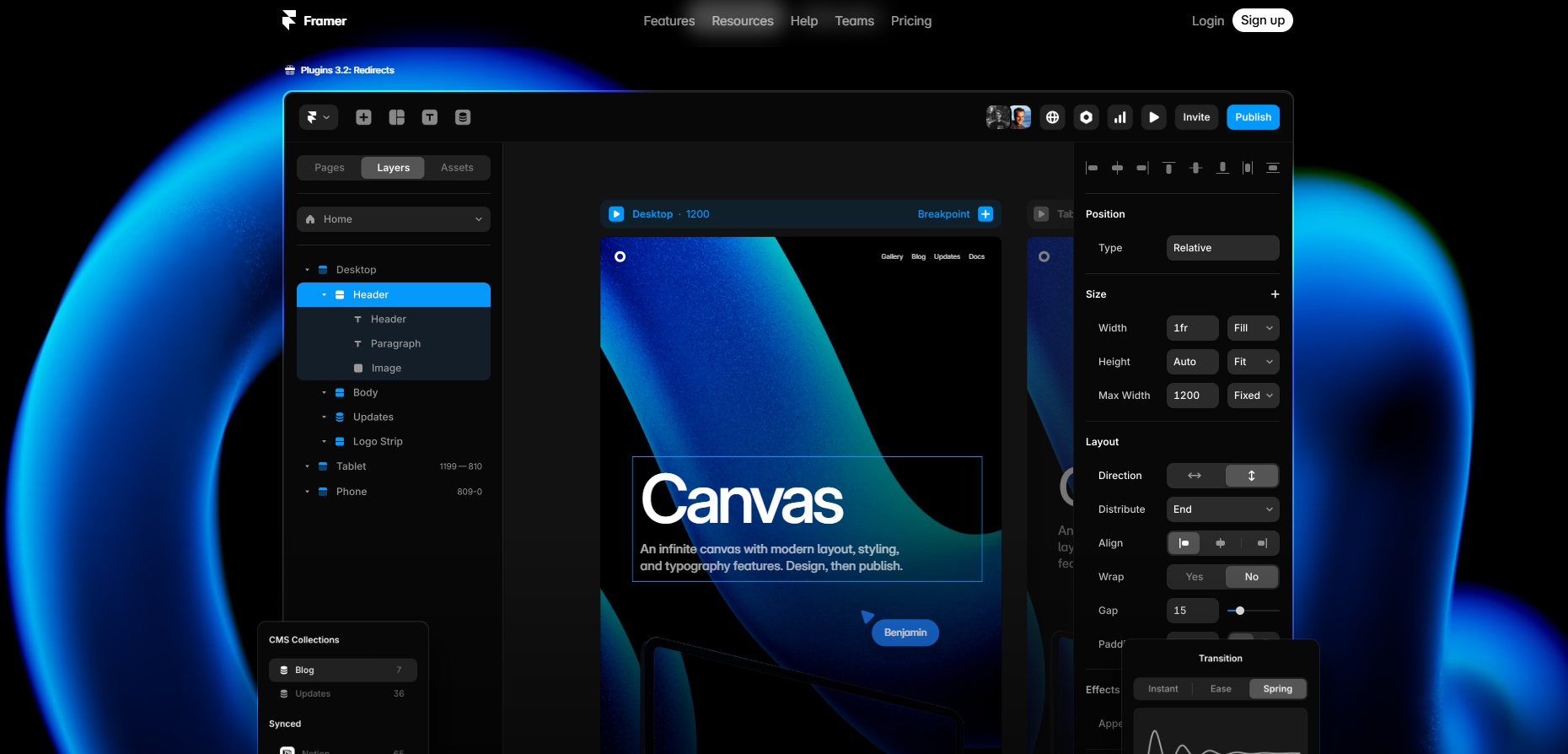Open the Blog CMS collection
The height and width of the screenshot is (754, 1568).
click(343, 670)
